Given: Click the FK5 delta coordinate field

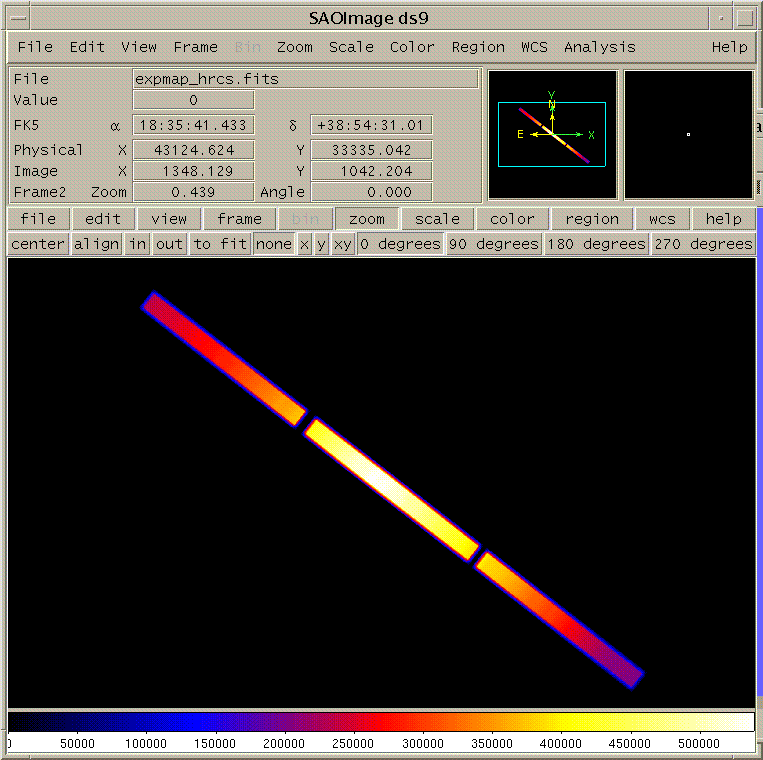Looking at the screenshot, I should 371,126.
